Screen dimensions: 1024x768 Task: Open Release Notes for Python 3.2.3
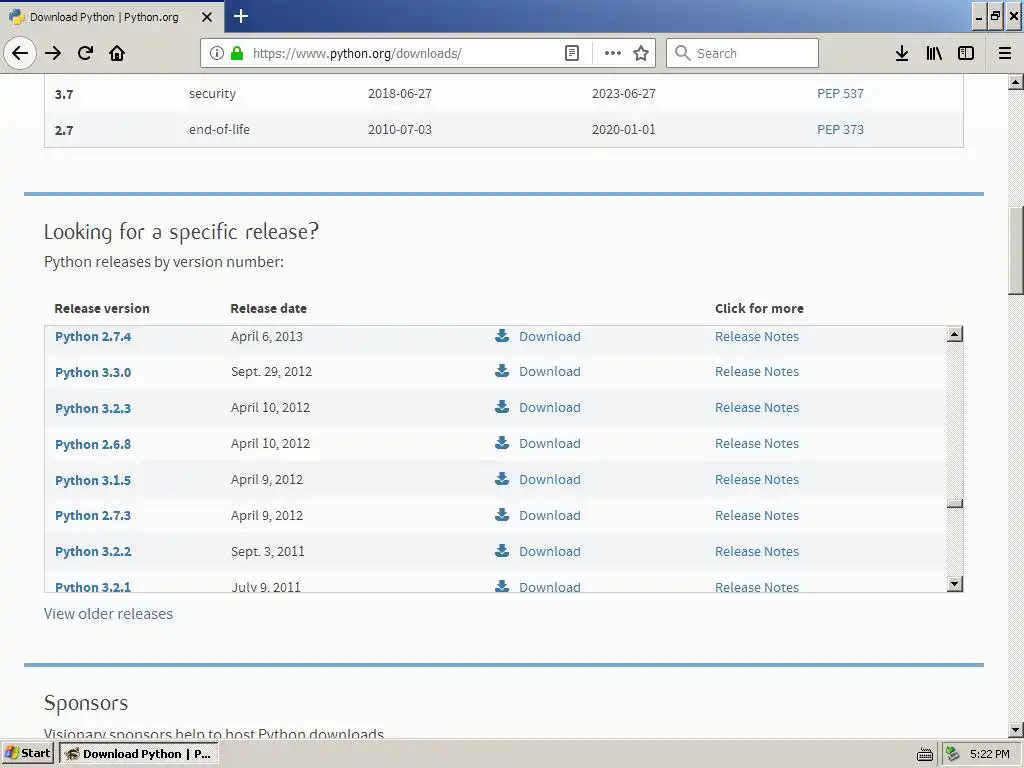coord(756,407)
